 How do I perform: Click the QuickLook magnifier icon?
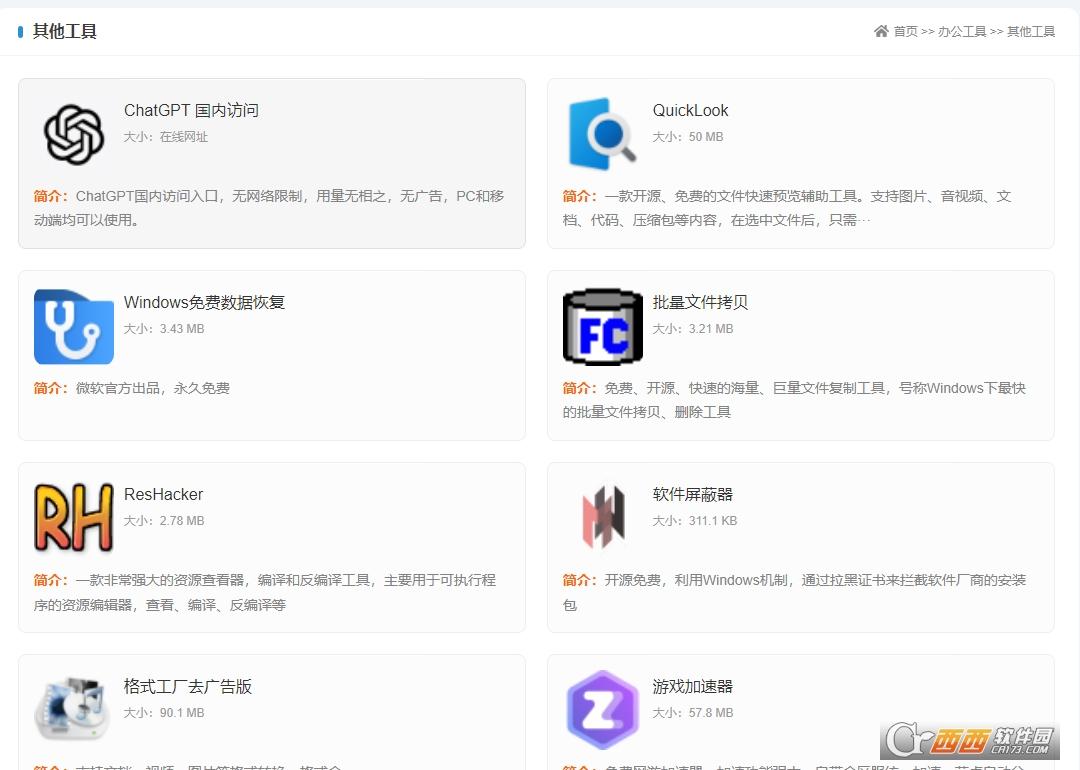(x=602, y=134)
